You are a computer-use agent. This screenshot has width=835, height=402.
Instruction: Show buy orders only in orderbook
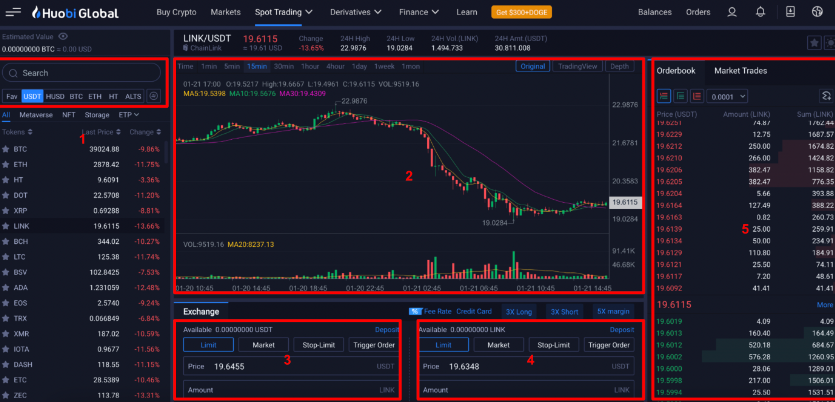pyautogui.click(x=680, y=96)
